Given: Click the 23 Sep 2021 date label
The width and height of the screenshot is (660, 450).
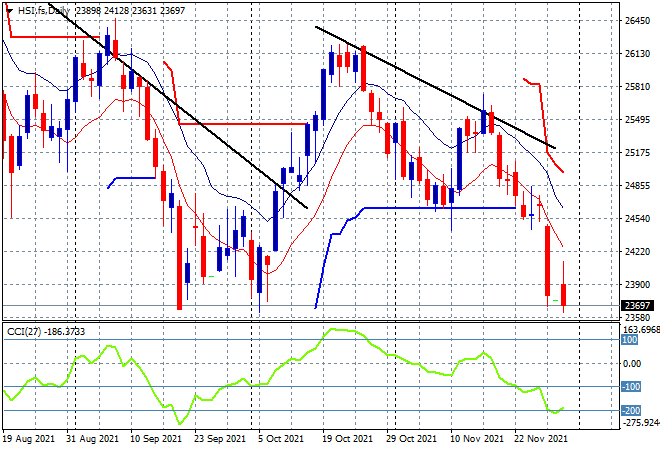Looking at the screenshot, I should [220, 439].
